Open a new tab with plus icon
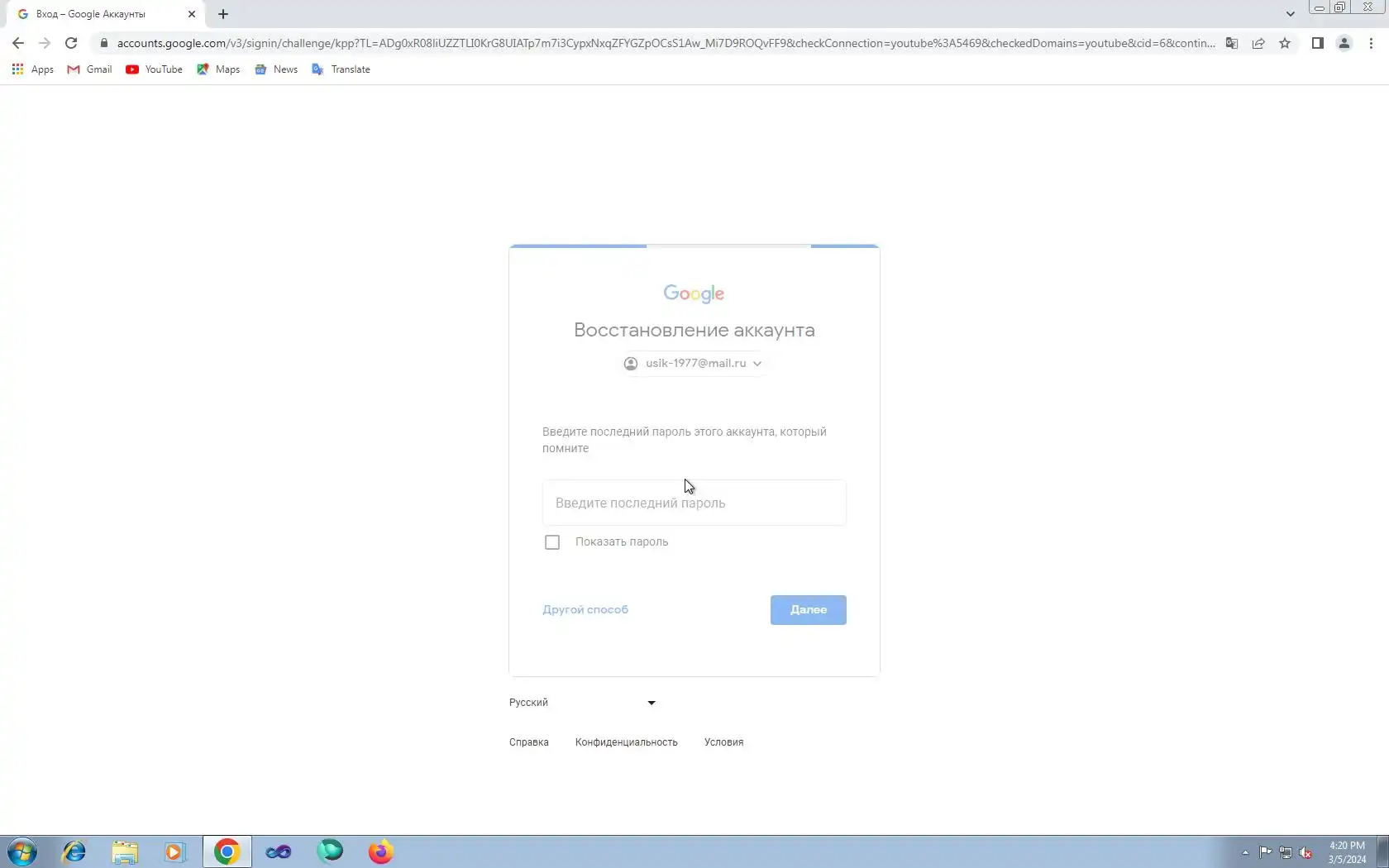 click(x=223, y=14)
